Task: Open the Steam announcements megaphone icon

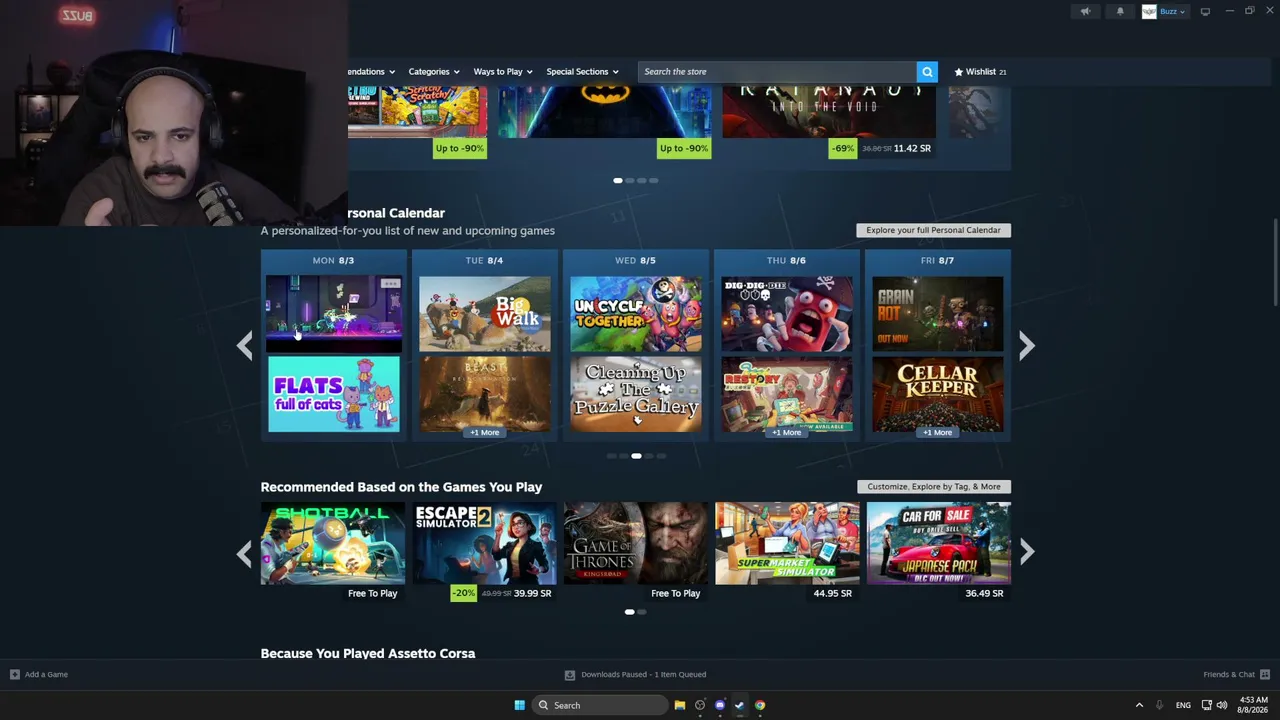Action: [1085, 12]
